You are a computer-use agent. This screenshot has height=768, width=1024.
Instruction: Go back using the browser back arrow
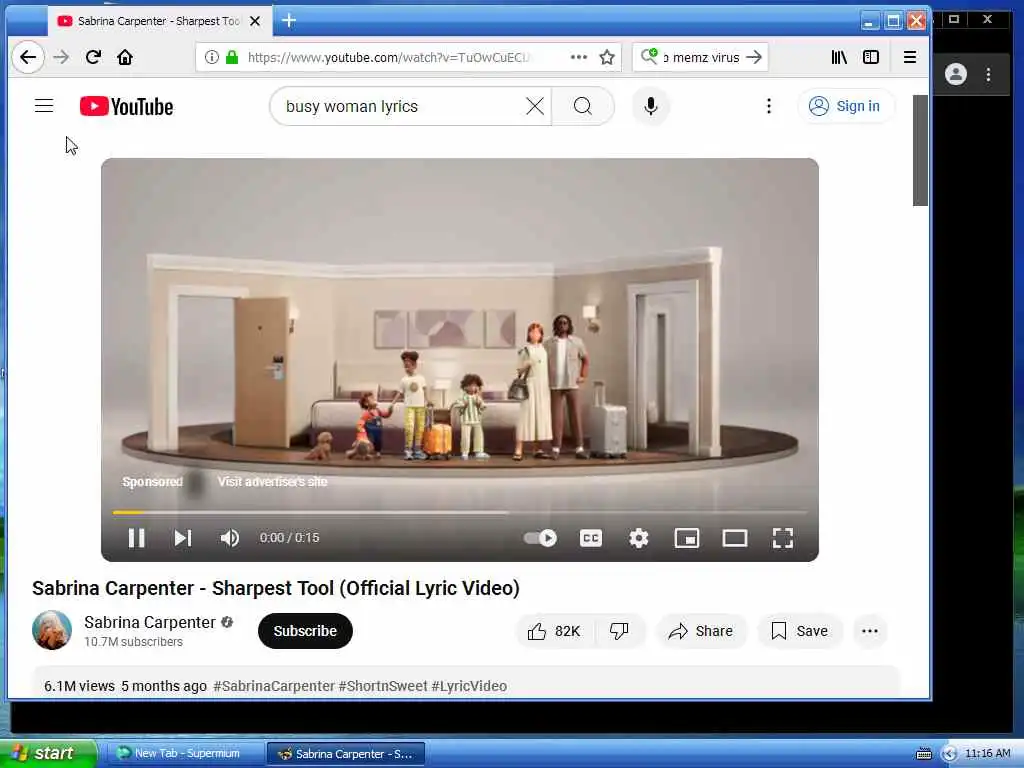(x=27, y=57)
